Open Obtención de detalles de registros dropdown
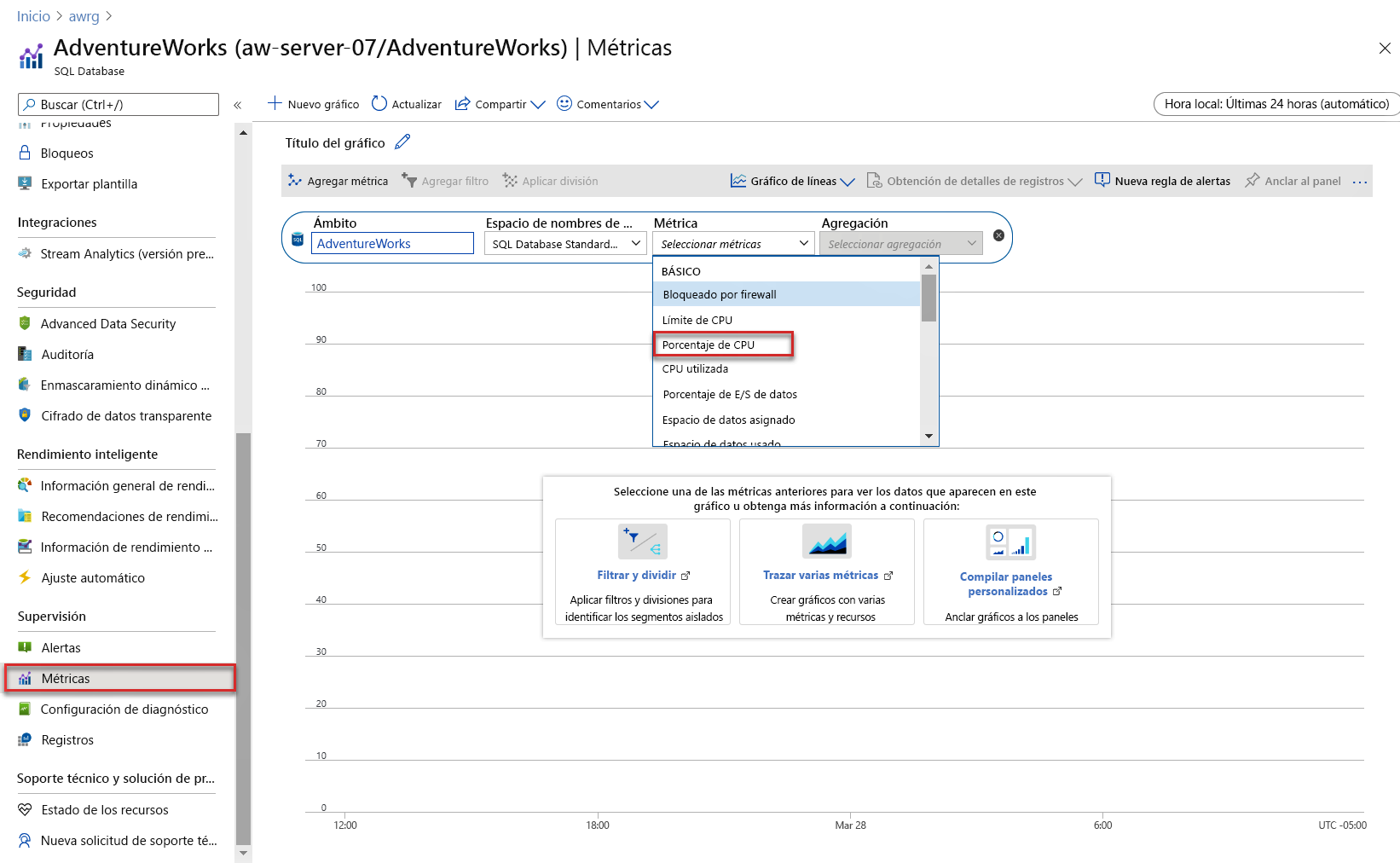Screen dimensions: 1400x863 pos(975,181)
